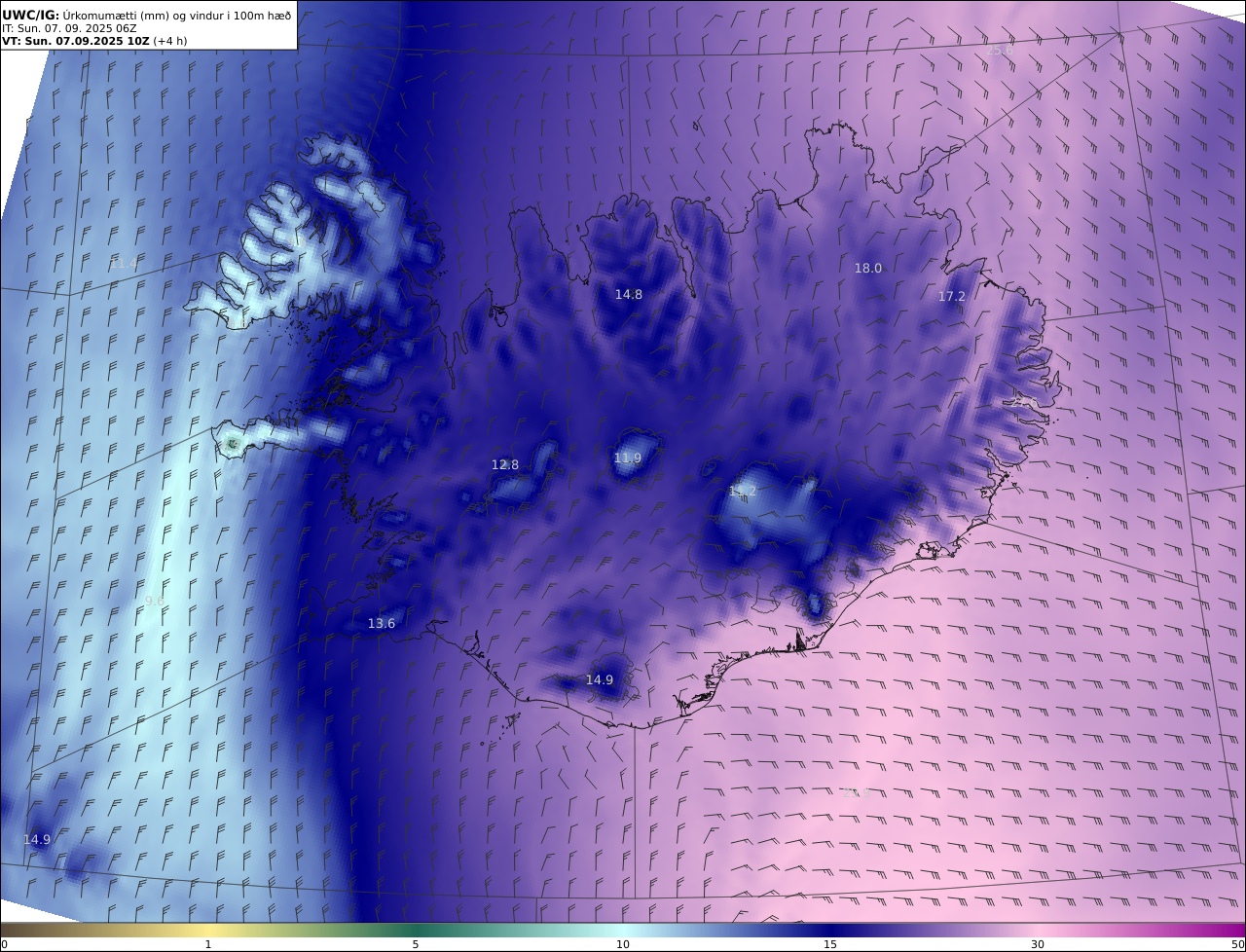This screenshot has width=1246, height=952.
Task: Click the 9.6 value over the western ocean
Action: [155, 601]
